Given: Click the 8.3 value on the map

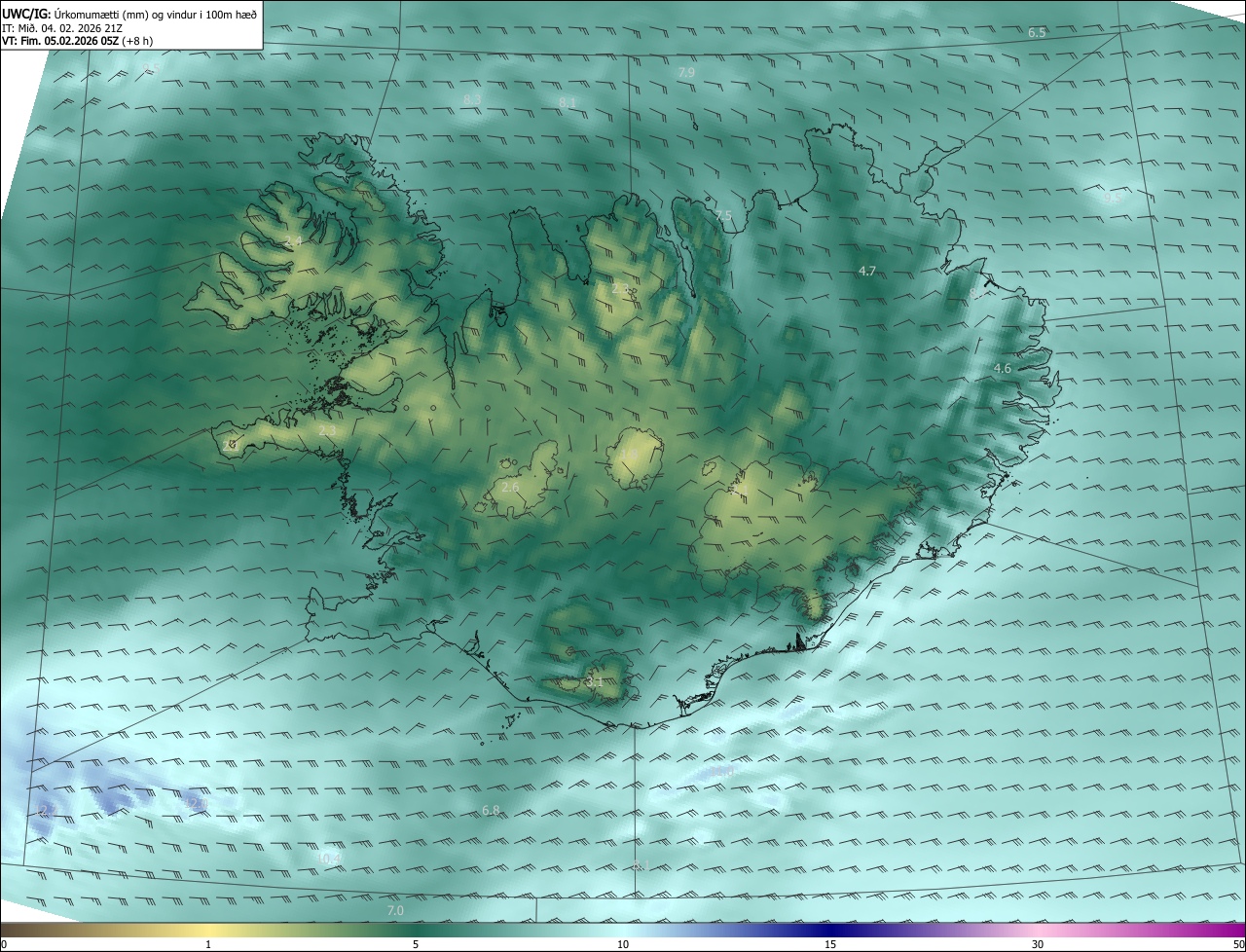Looking at the screenshot, I should [x=472, y=99].
